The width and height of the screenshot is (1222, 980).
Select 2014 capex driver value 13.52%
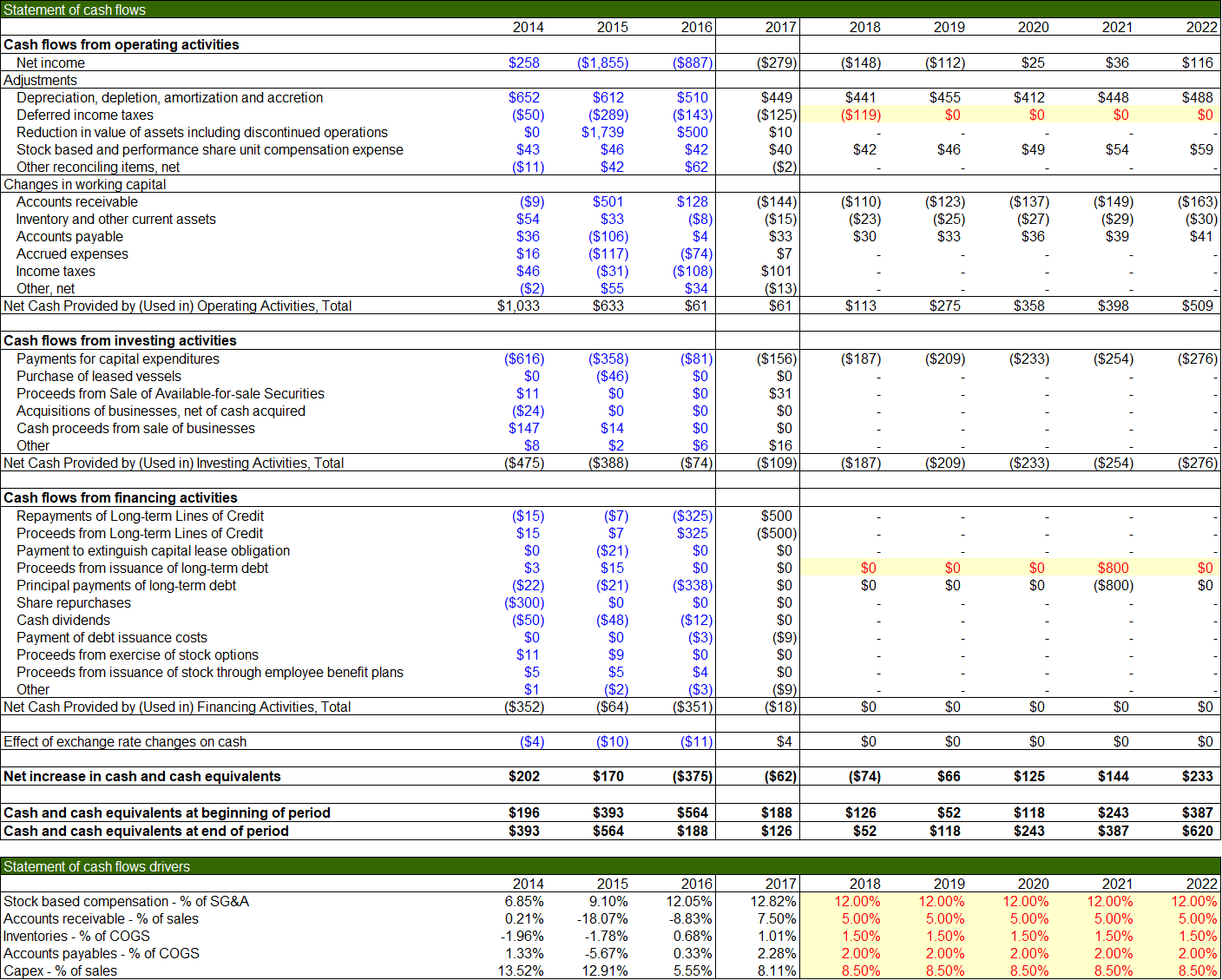click(521, 970)
